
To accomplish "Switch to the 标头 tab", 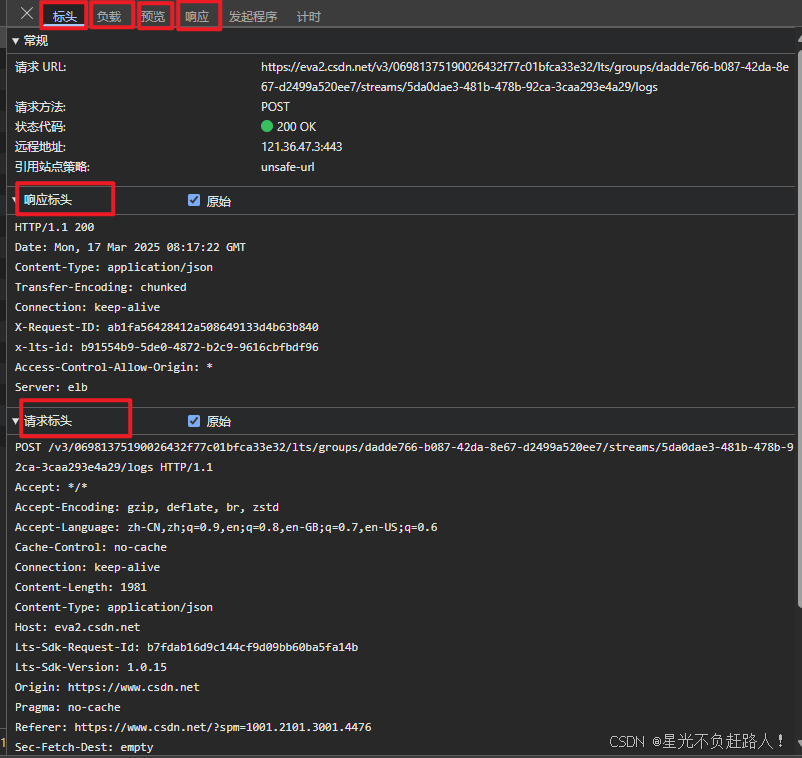I will click(x=64, y=16).
